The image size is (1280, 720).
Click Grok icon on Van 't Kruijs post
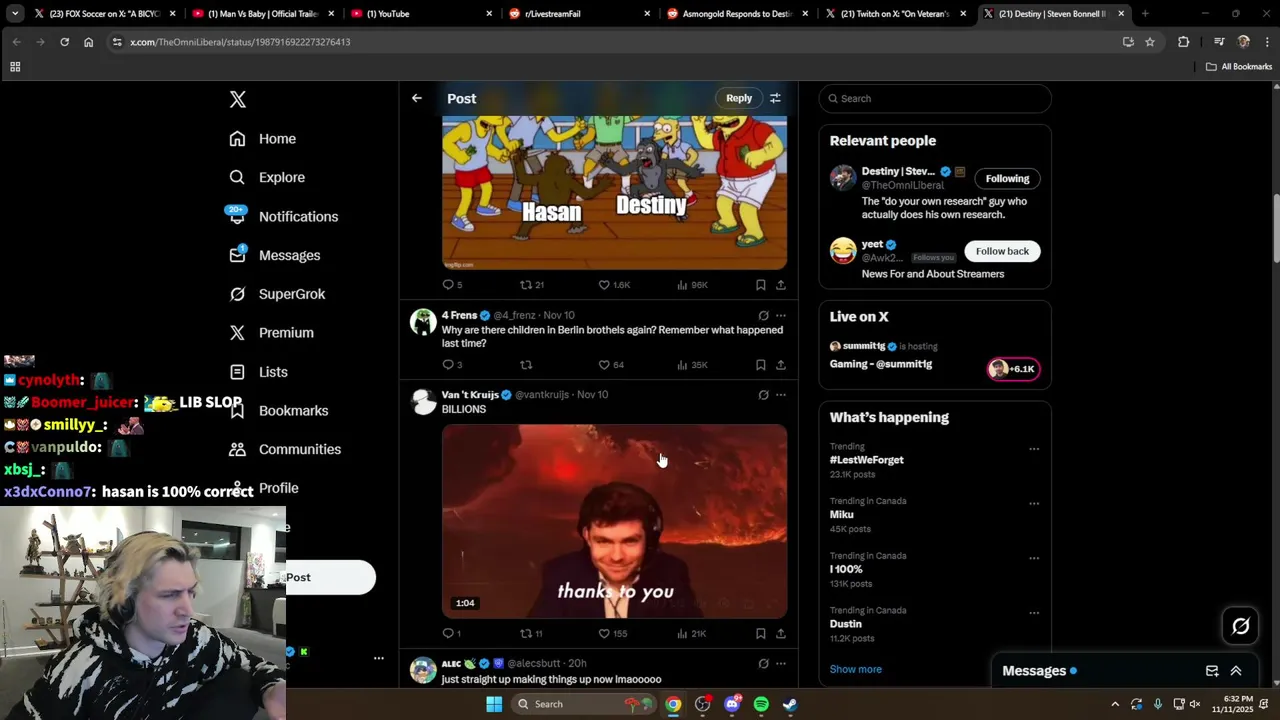coord(763,395)
